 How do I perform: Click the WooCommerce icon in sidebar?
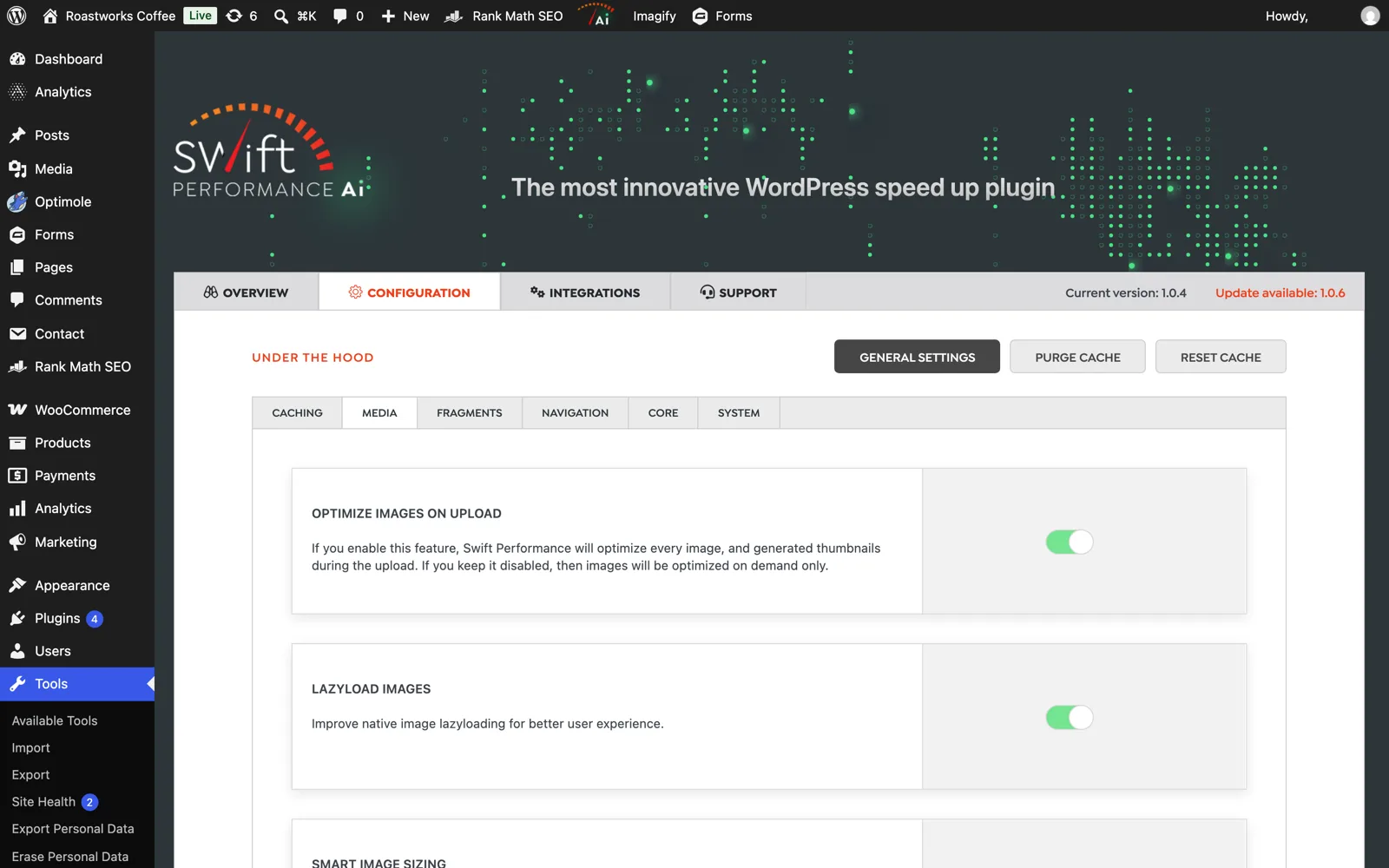click(17, 410)
